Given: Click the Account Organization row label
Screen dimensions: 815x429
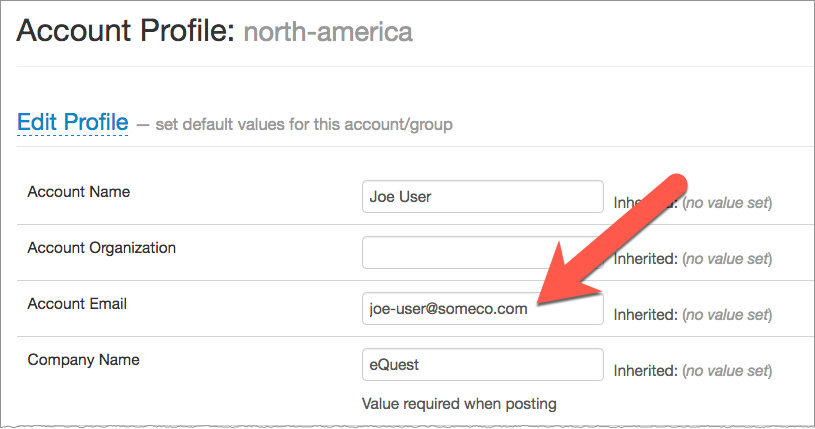Looking at the screenshot, I should coord(101,247).
